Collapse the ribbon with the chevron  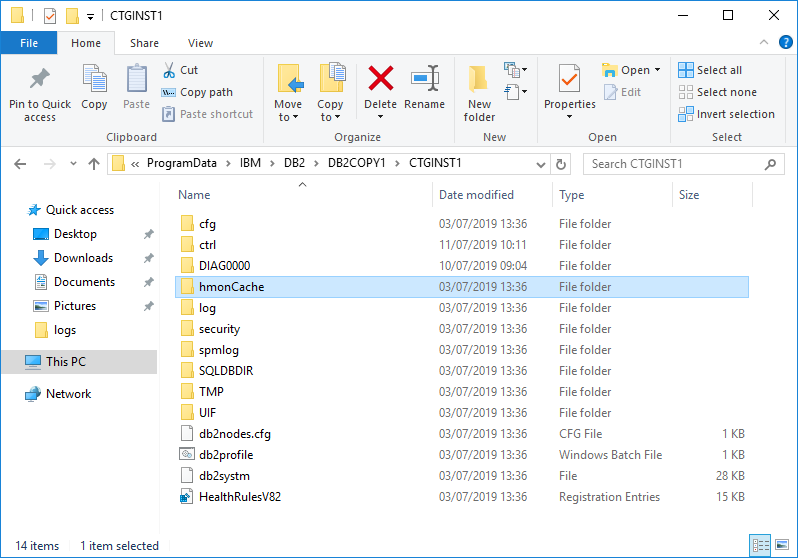[x=764, y=42]
